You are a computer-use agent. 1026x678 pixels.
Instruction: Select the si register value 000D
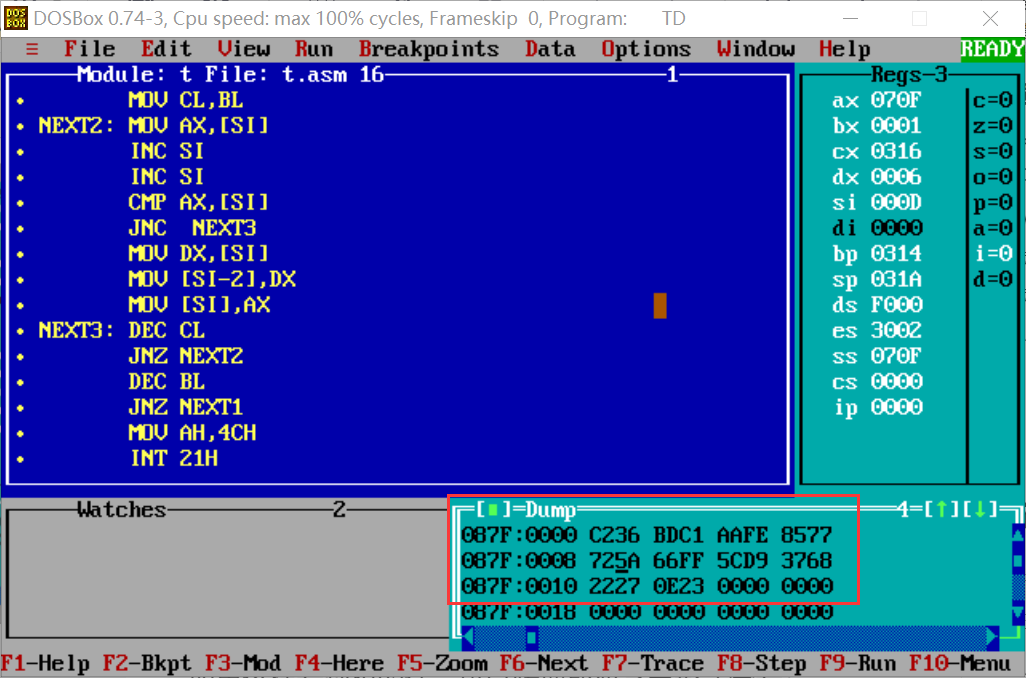[896, 202]
